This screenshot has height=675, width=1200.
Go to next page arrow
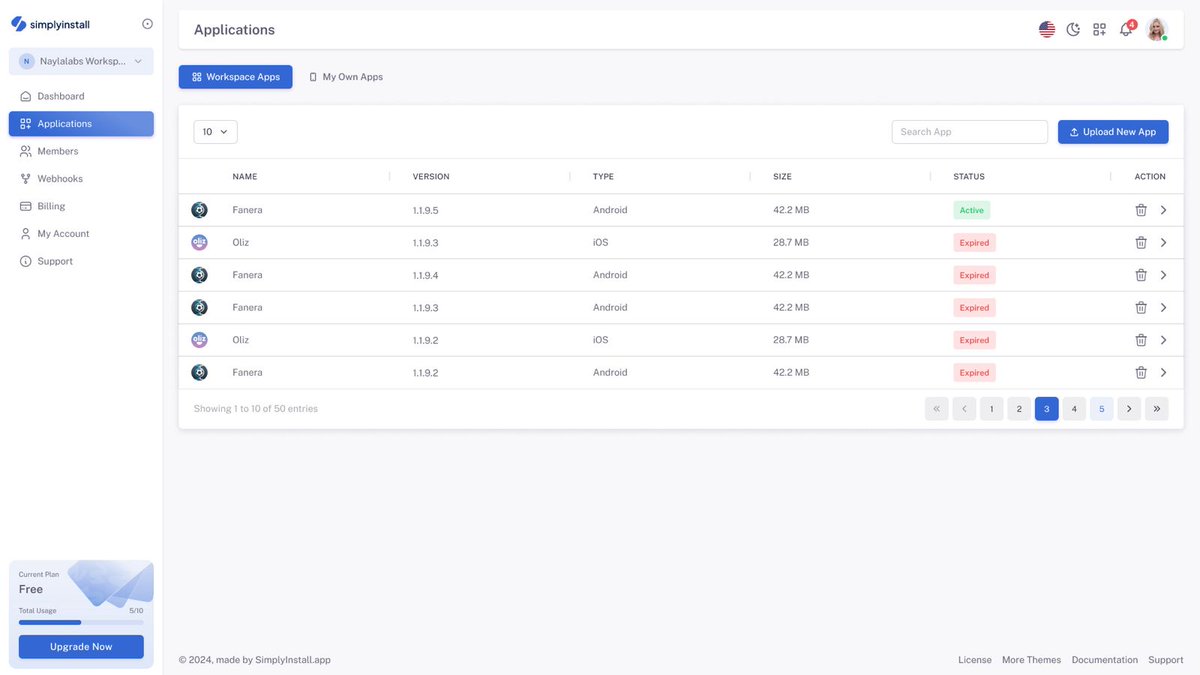[1129, 409]
